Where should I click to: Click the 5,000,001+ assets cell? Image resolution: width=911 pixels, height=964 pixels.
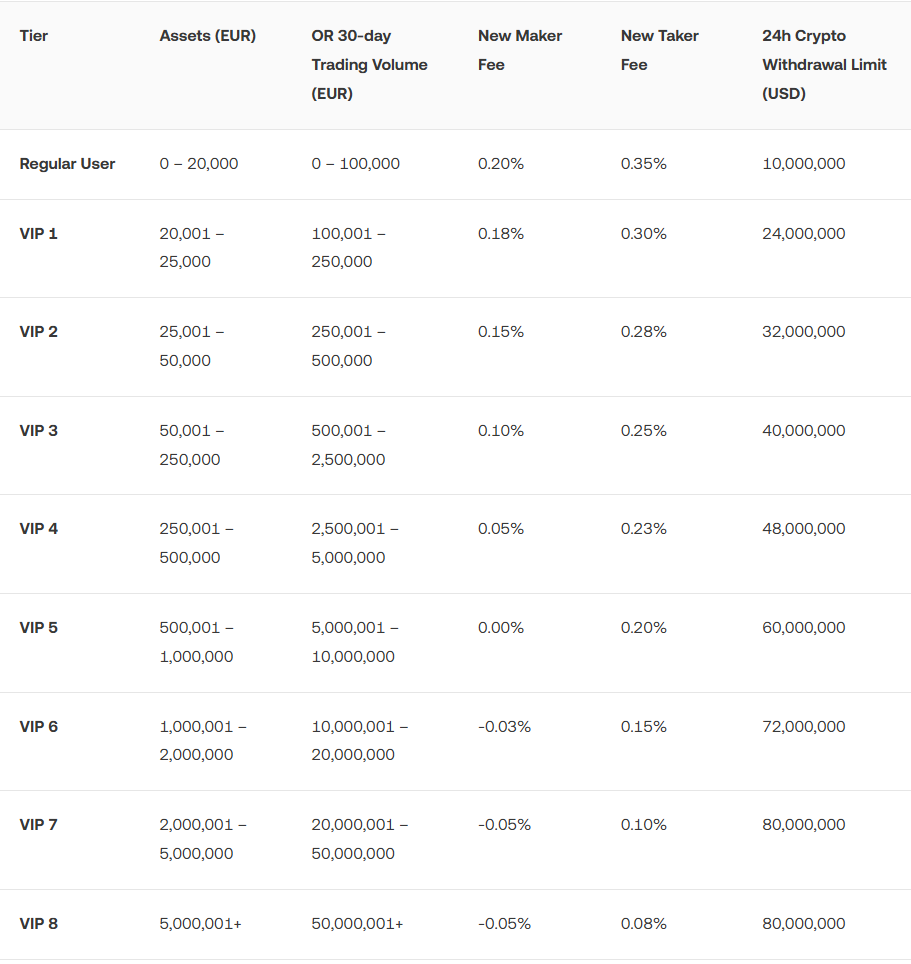(200, 924)
